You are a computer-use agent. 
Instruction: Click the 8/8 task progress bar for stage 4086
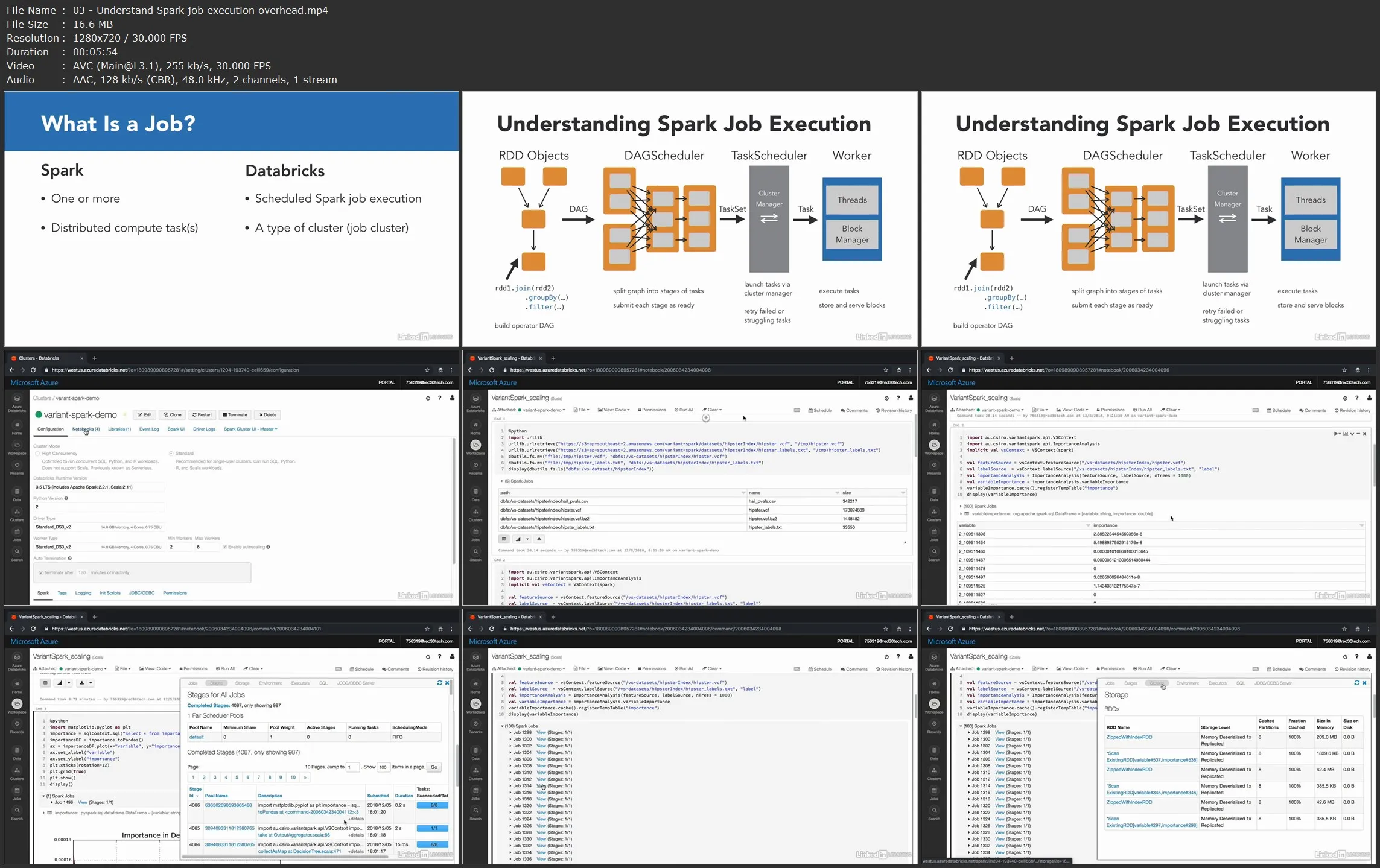433,805
